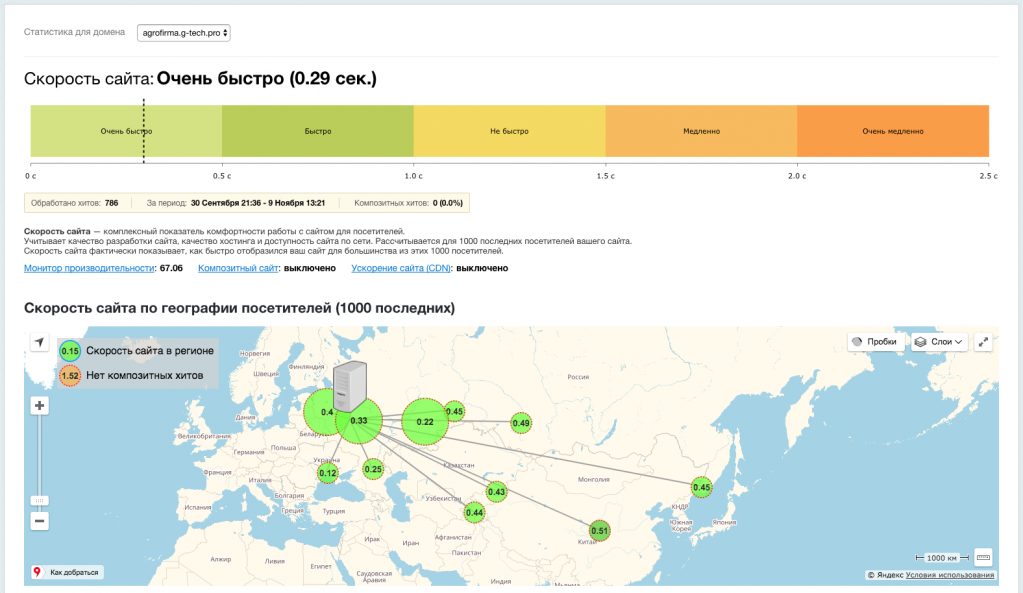Open Монитор производительности link
The image size is (1023, 593).
click(89, 268)
